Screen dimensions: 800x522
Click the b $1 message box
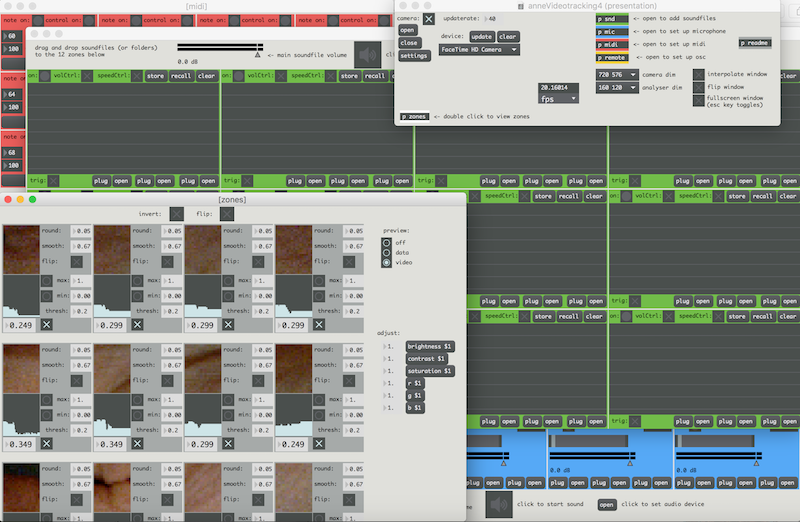coord(415,408)
